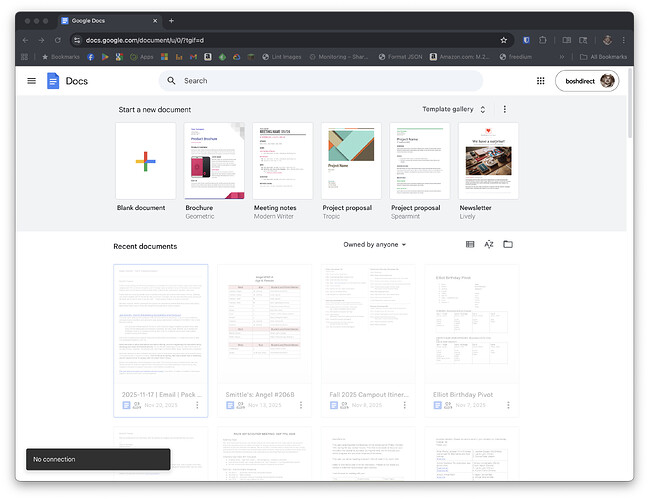This screenshot has width=649, height=499.
Task: Open the Bookmarks bookmark folder
Action: pos(61,57)
